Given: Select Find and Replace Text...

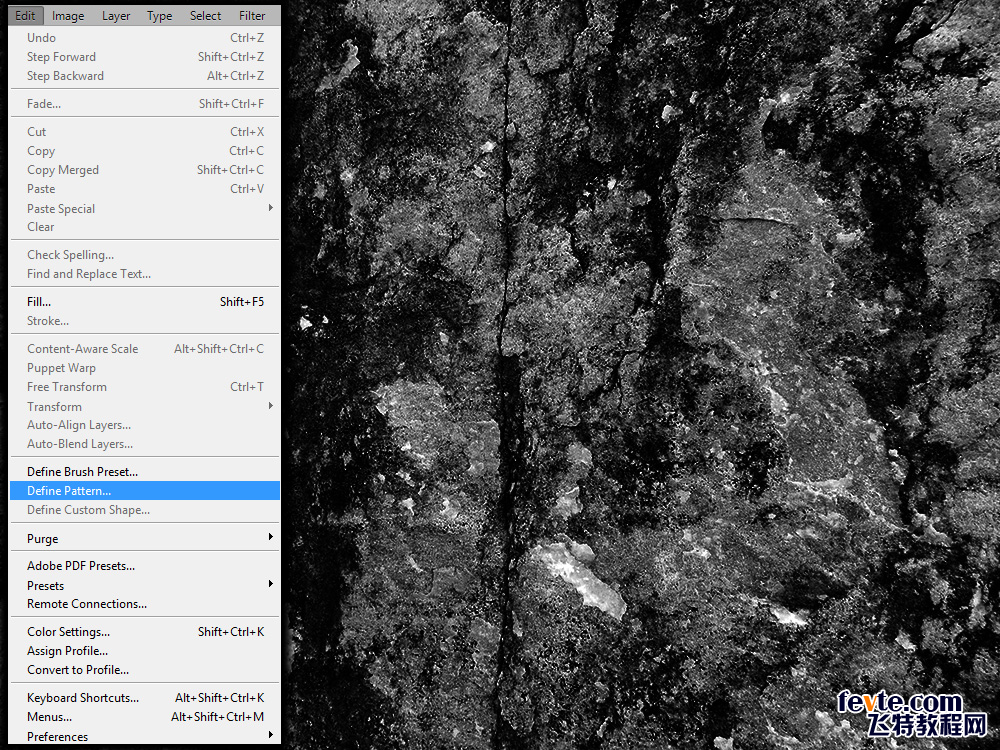Looking at the screenshot, I should tap(145, 274).
